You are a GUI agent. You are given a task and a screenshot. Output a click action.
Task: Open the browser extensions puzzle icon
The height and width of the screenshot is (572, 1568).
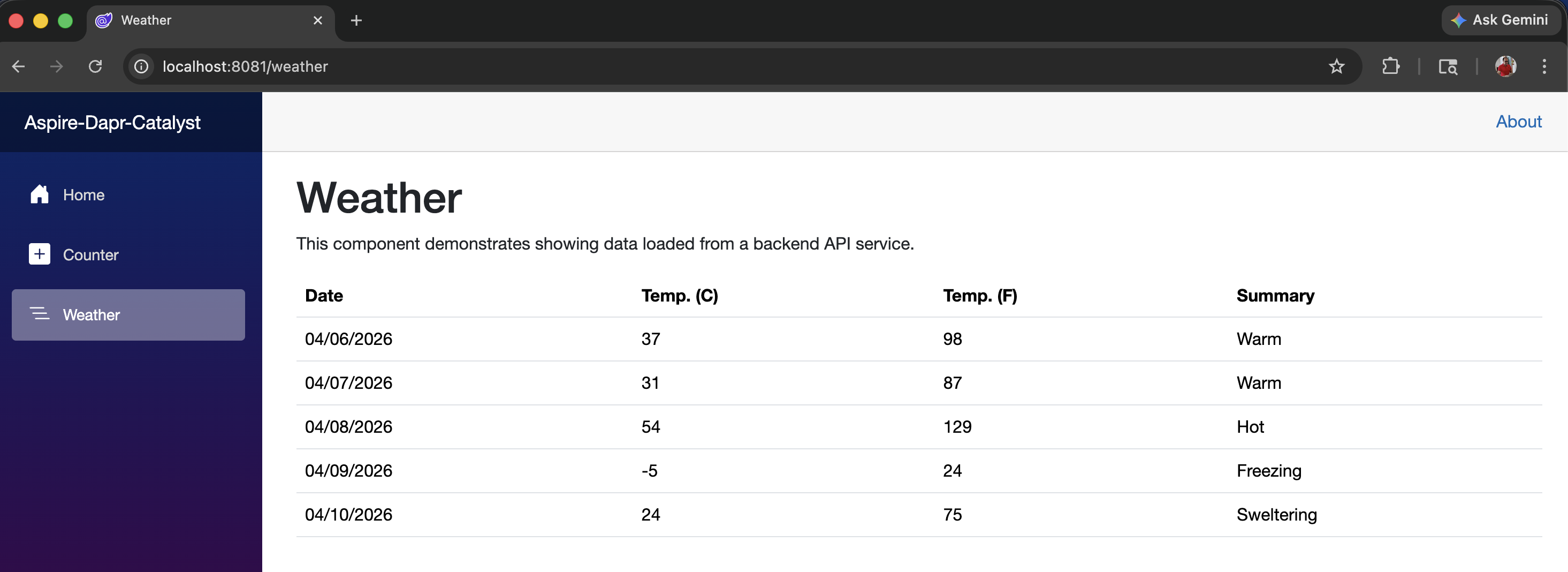coord(1390,66)
